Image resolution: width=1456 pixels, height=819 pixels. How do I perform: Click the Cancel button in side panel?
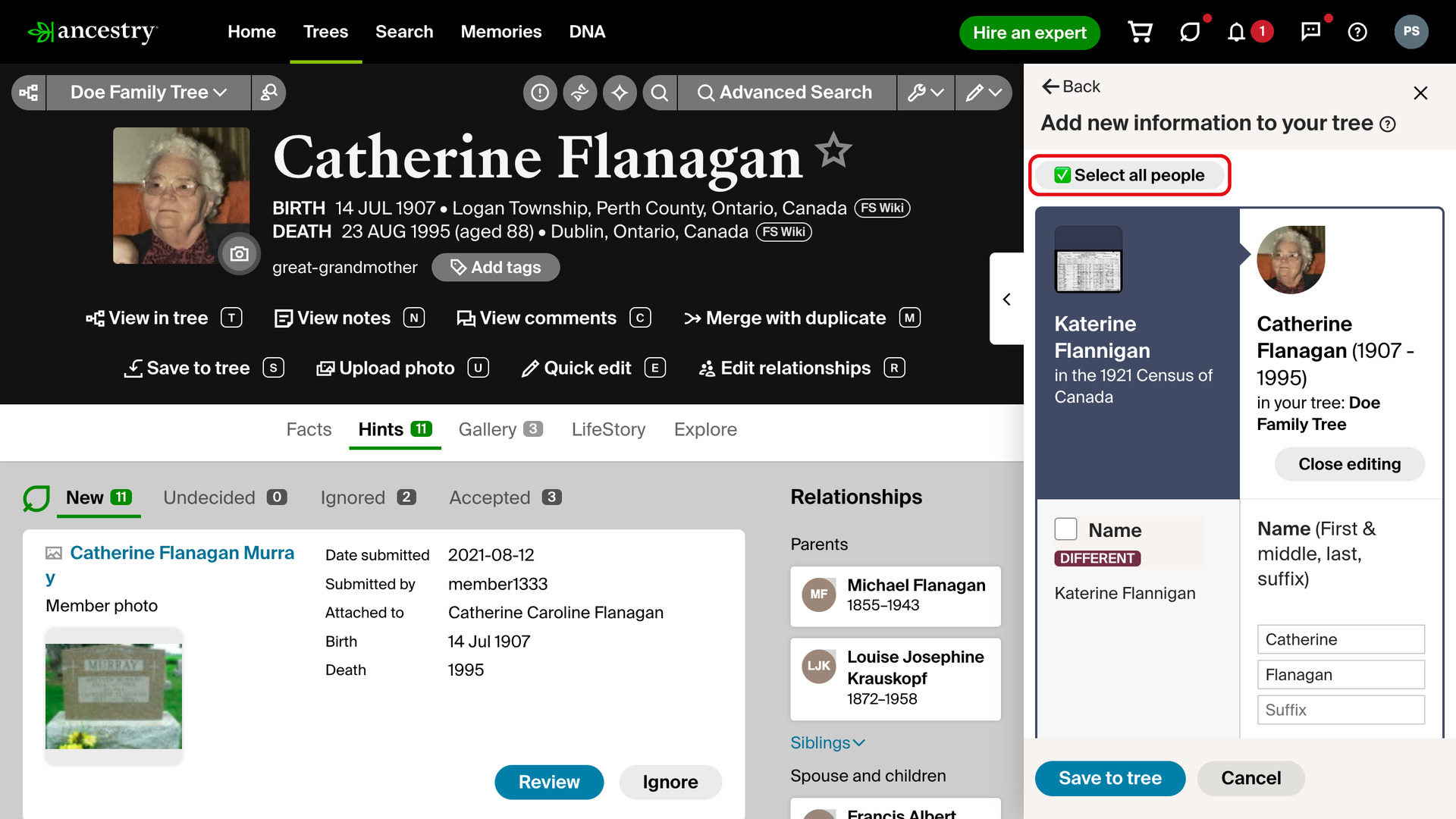coord(1250,778)
